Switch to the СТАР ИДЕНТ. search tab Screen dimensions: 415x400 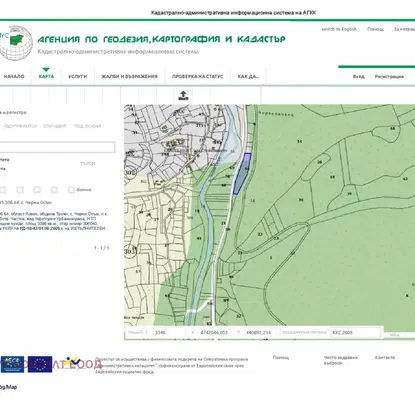(x=55, y=126)
